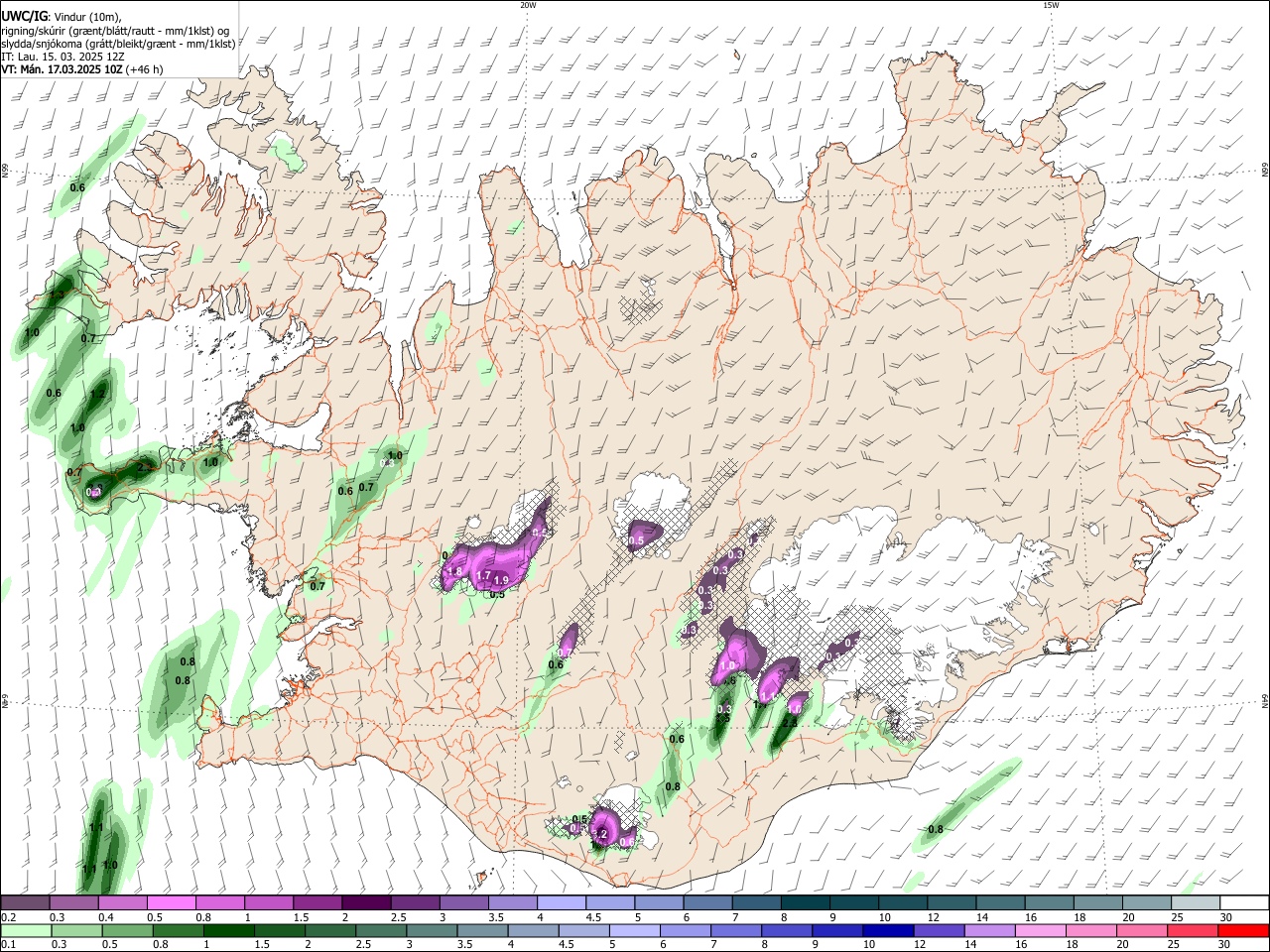This screenshot has width=1270, height=952.
Task: Click the '0.1' label in the rain legend
Action: point(9,945)
